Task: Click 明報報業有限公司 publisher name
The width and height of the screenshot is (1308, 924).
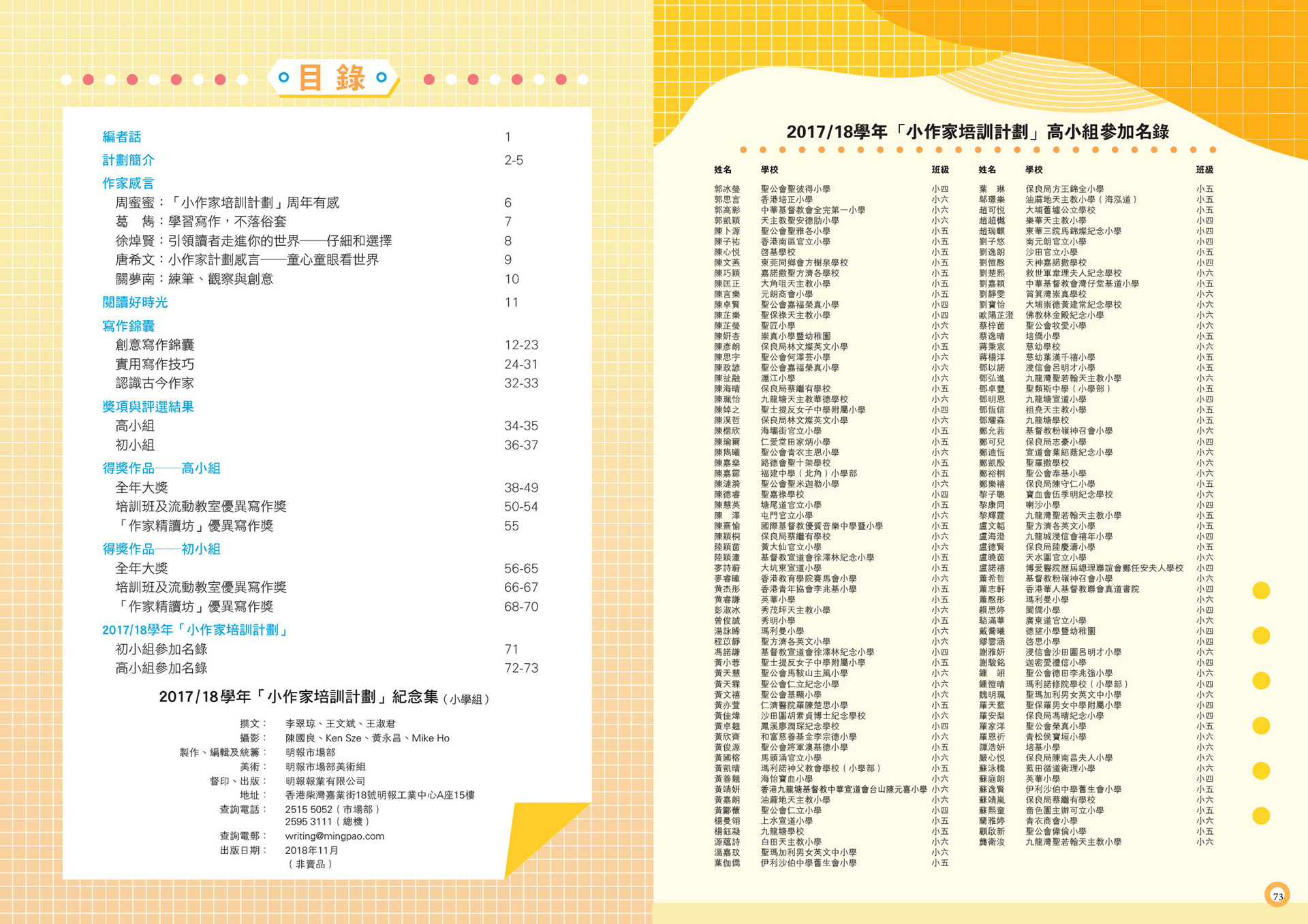Action: 325,781
